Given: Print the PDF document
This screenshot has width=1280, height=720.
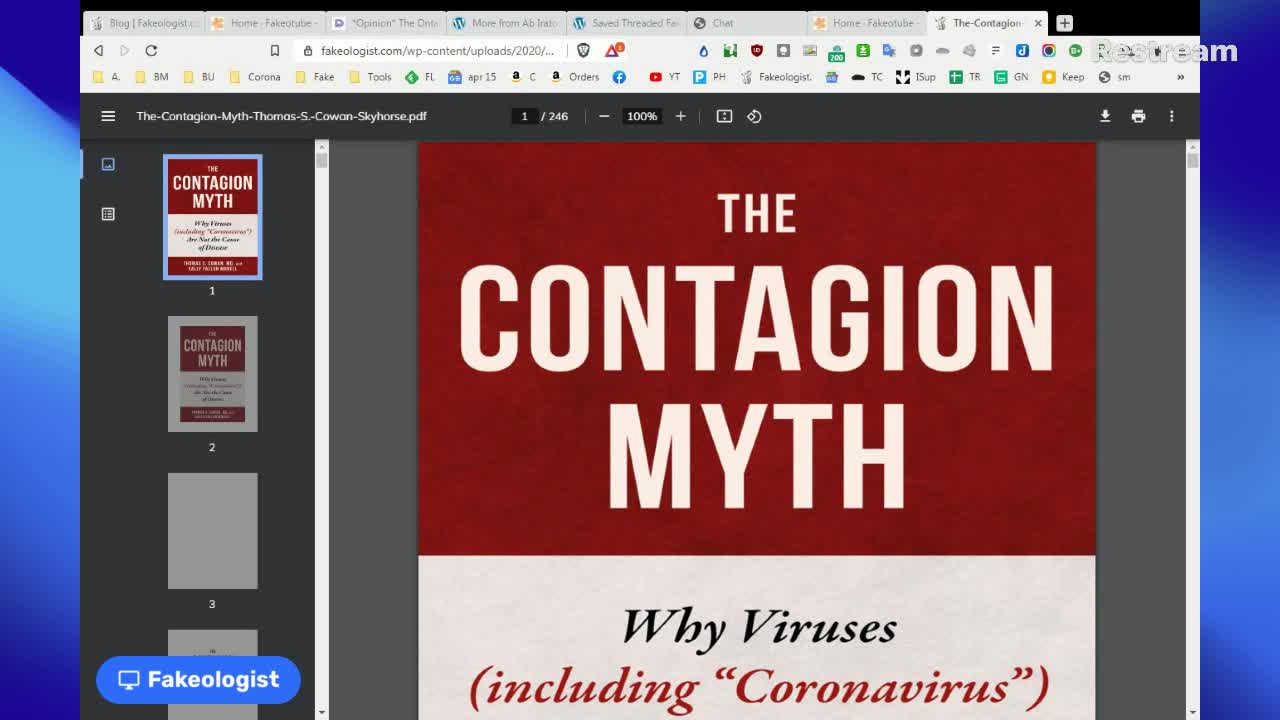Looking at the screenshot, I should [x=1138, y=116].
